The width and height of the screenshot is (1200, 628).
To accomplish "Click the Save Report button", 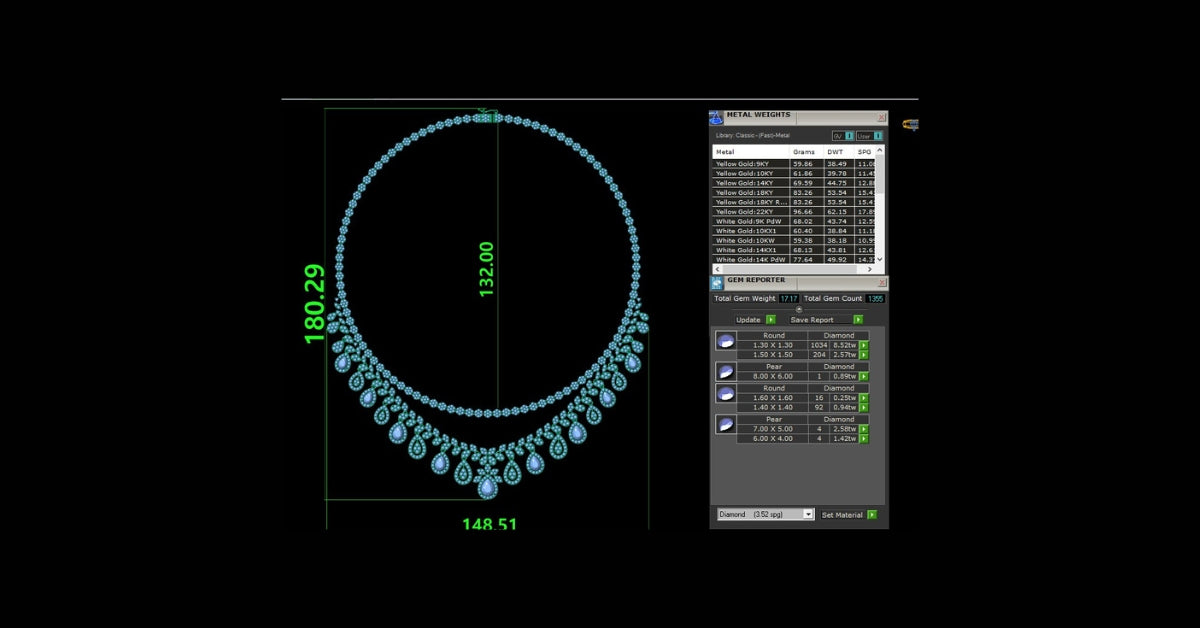I will pos(858,320).
